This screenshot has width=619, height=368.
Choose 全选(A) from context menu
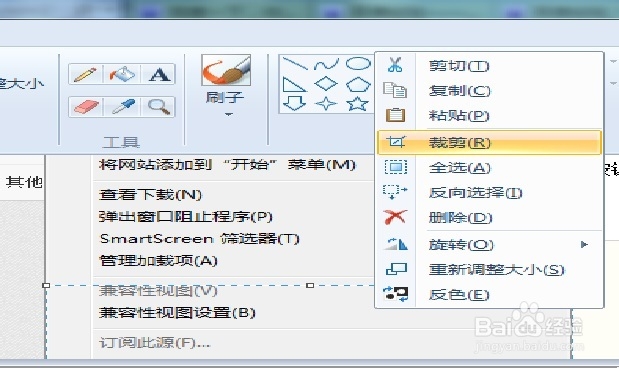(x=490, y=167)
